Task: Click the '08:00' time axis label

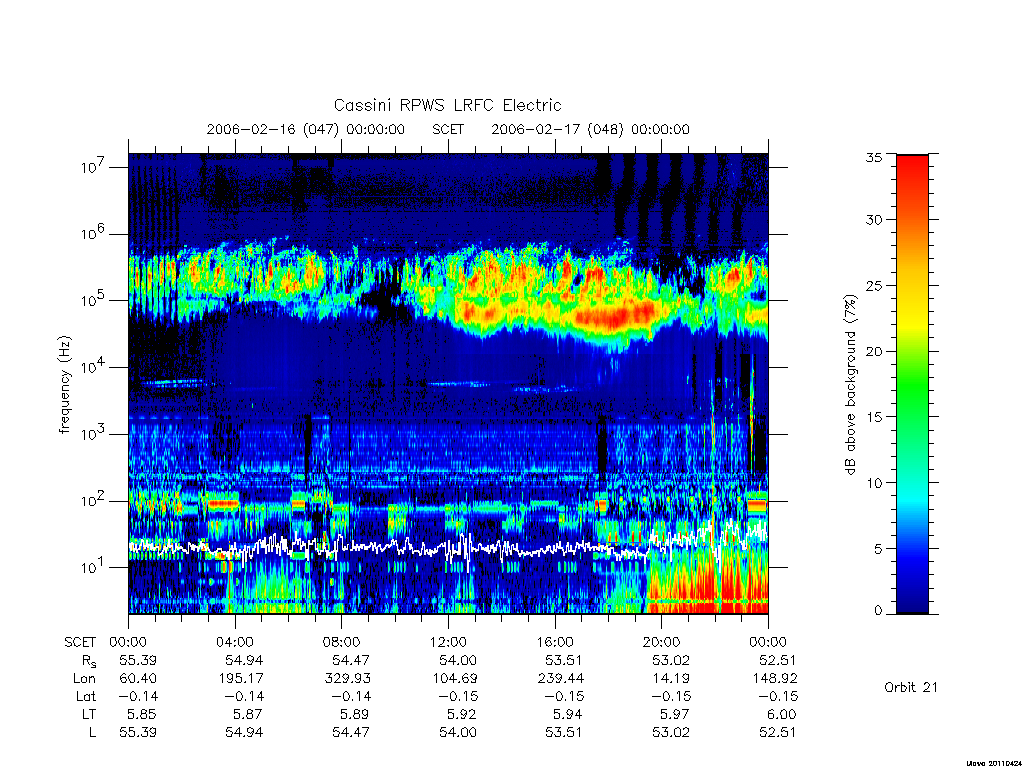Action: [342, 642]
